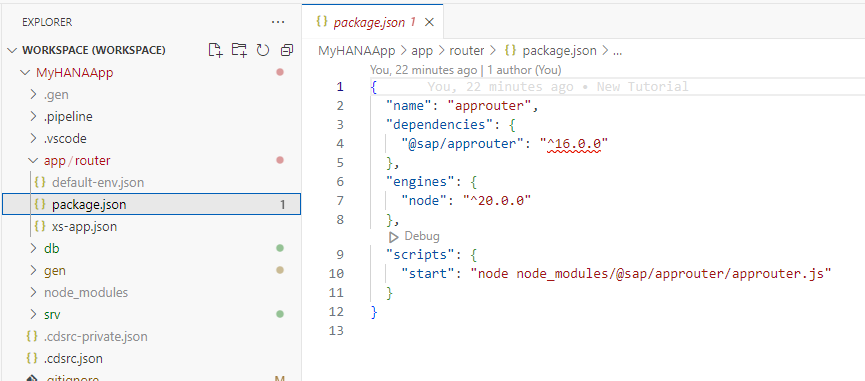Expand the node_modules folder
Viewport: 865px width, 381px height.
click(x=33, y=292)
